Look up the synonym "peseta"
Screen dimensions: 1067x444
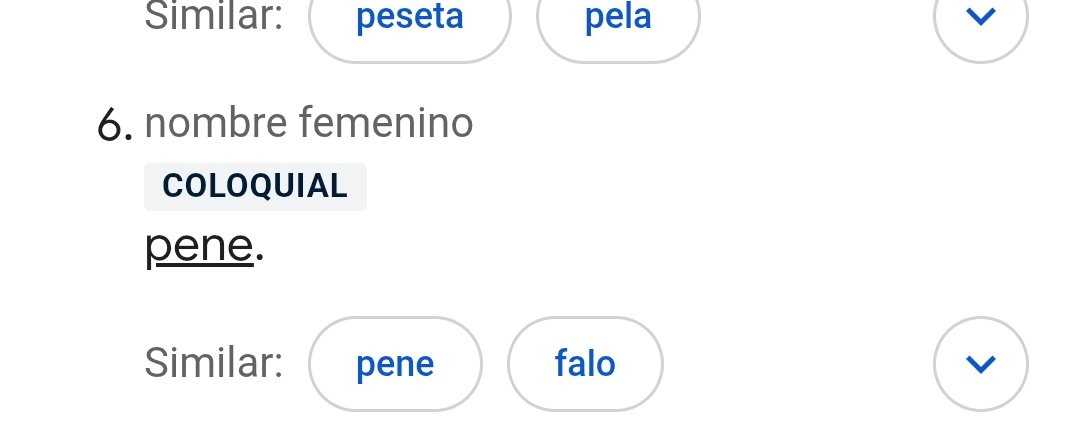tap(409, 18)
